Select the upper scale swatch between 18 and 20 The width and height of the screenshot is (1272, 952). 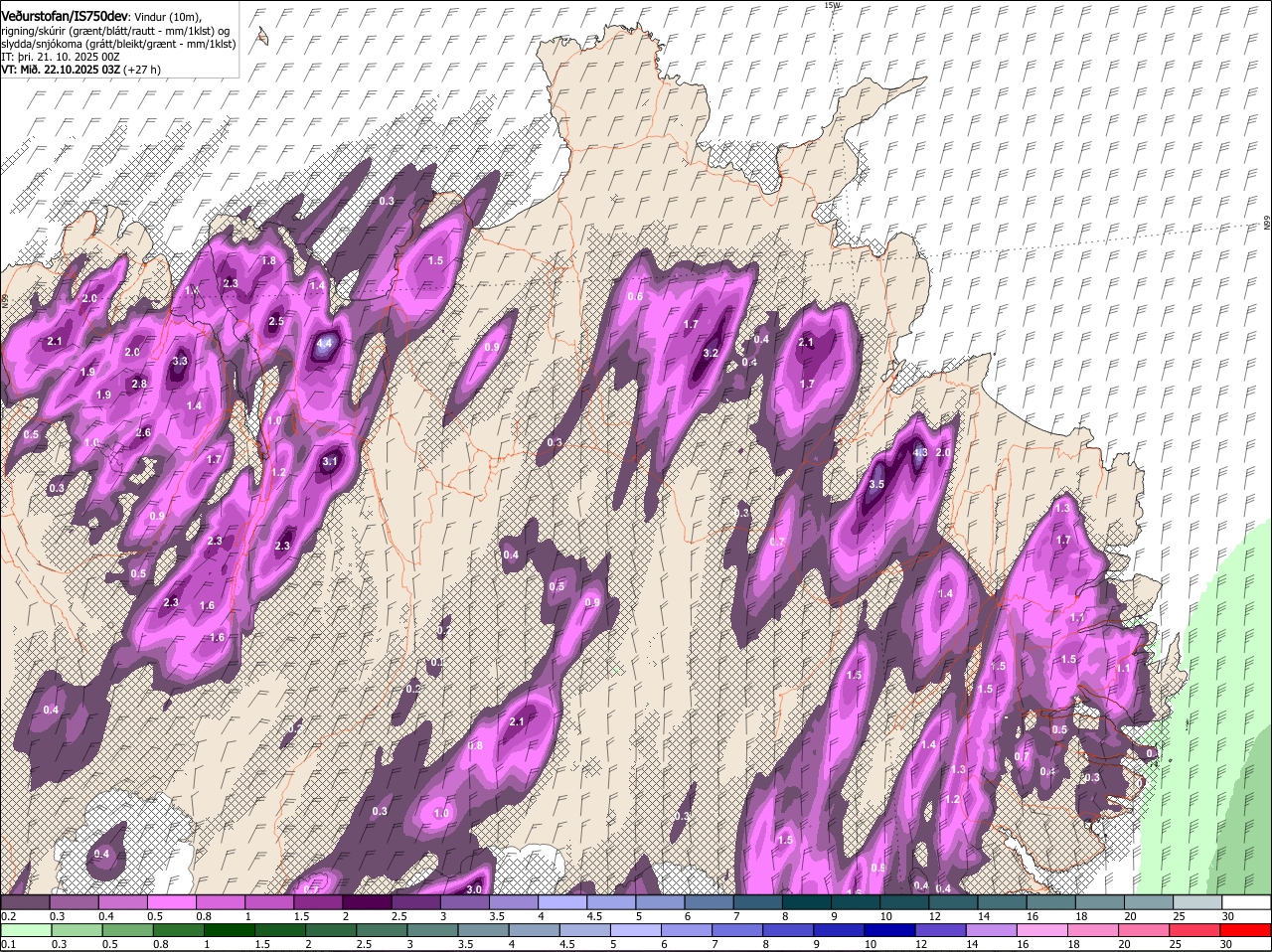click(1099, 902)
